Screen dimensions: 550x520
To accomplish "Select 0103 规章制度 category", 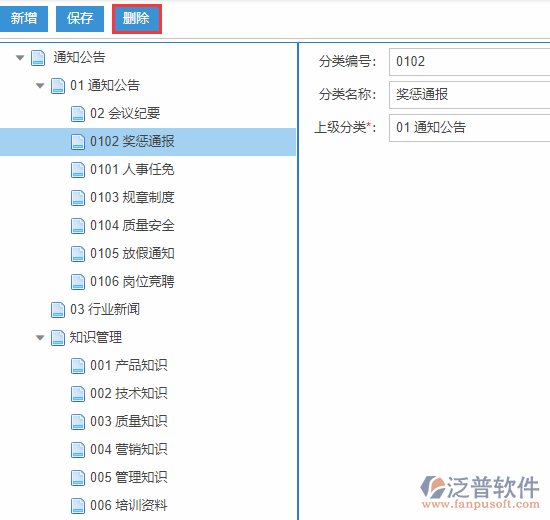I will pyautogui.click(x=132, y=197).
